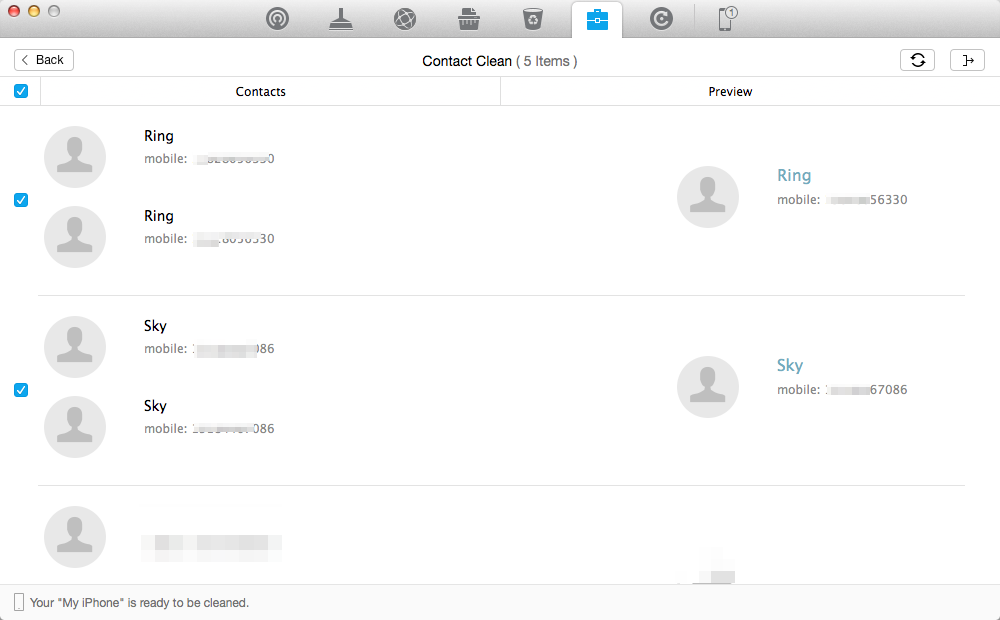Click the merge arrow button top right
Image resolution: width=1000 pixels, height=620 pixels.
click(967, 60)
